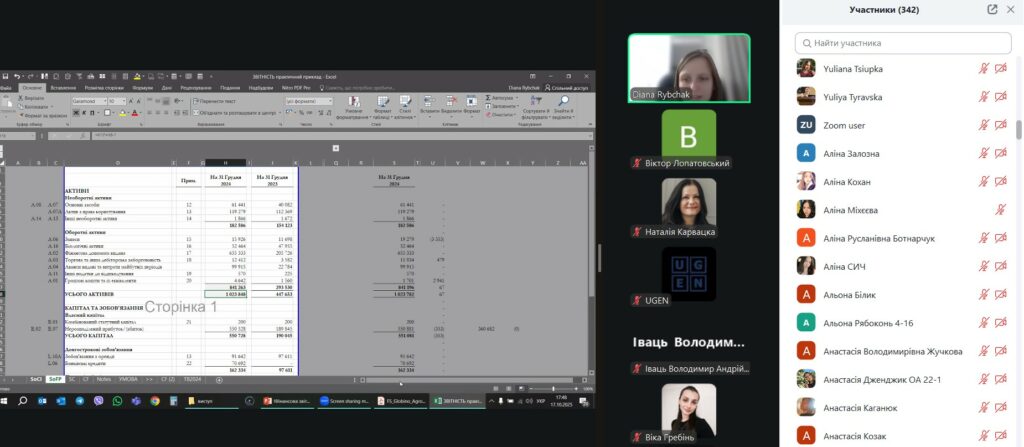Click muted microphone icon for Yuliana Tsiupka
1024x447 pixels.
pyautogui.click(x=984, y=68)
